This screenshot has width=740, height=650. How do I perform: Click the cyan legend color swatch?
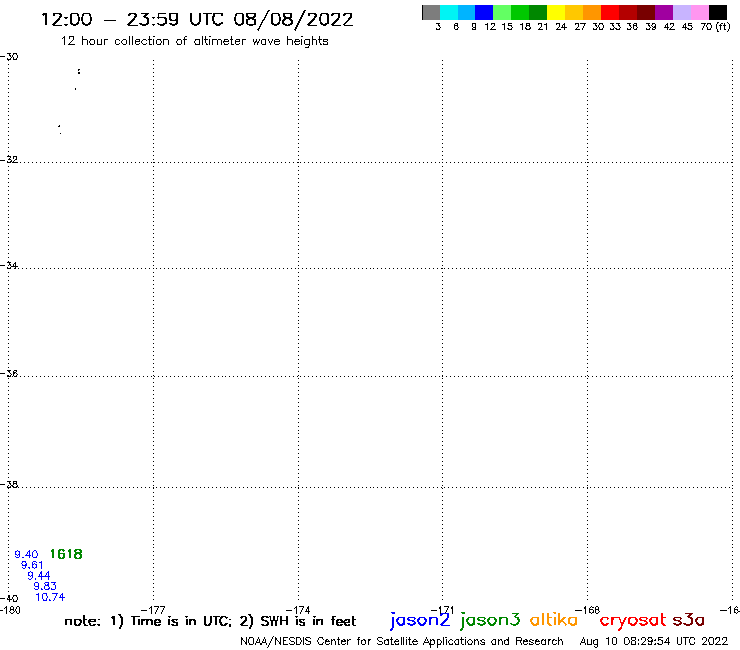[x=449, y=12]
